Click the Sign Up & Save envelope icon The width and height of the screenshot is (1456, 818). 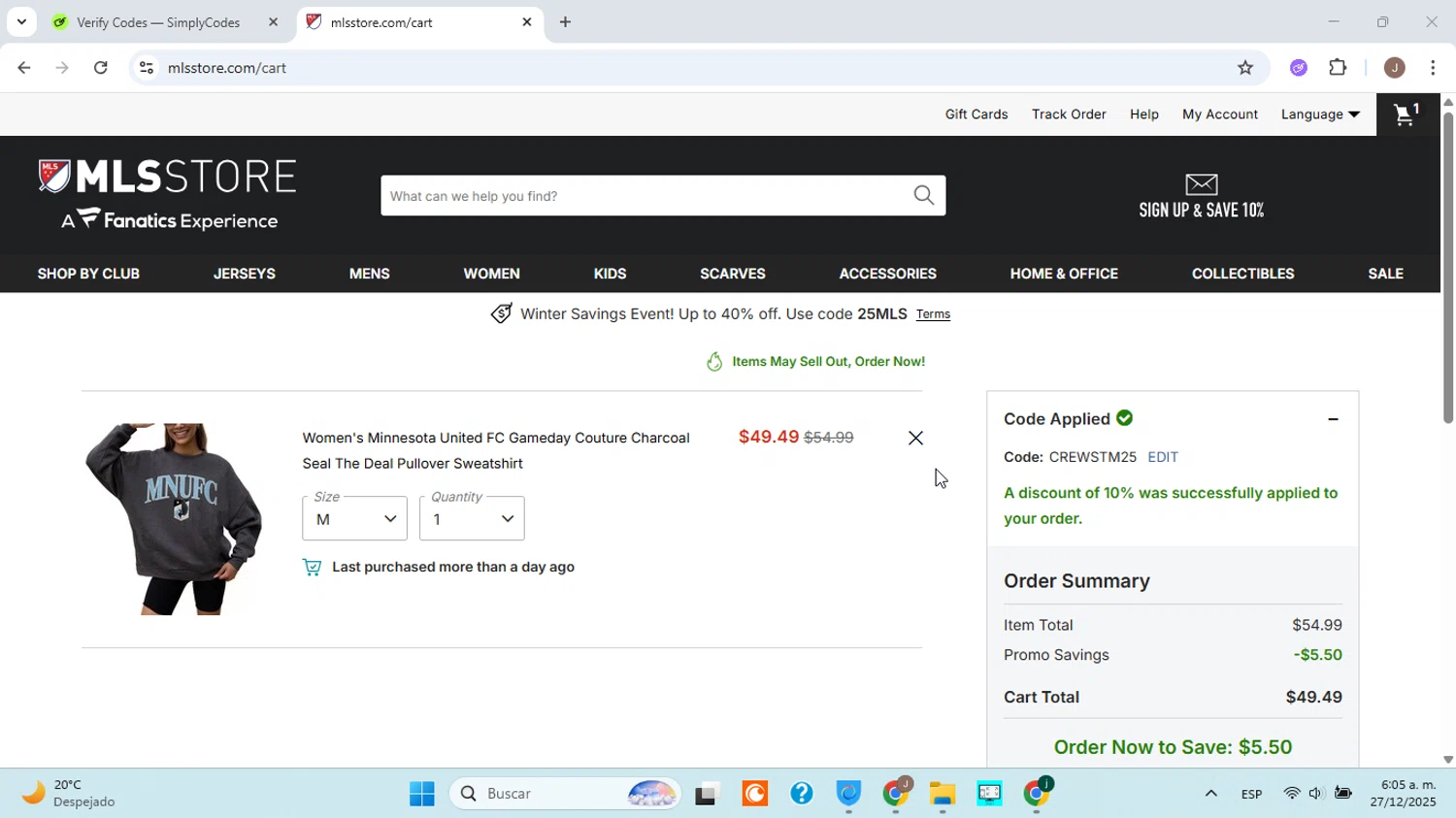coord(1201,184)
